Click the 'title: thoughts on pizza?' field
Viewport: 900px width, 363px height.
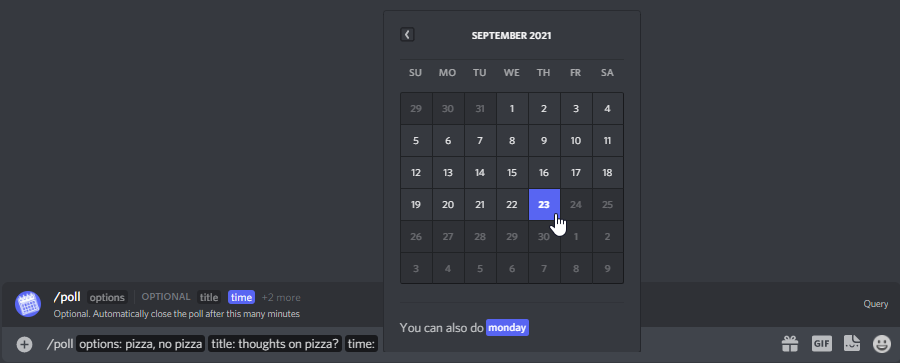pos(275,344)
